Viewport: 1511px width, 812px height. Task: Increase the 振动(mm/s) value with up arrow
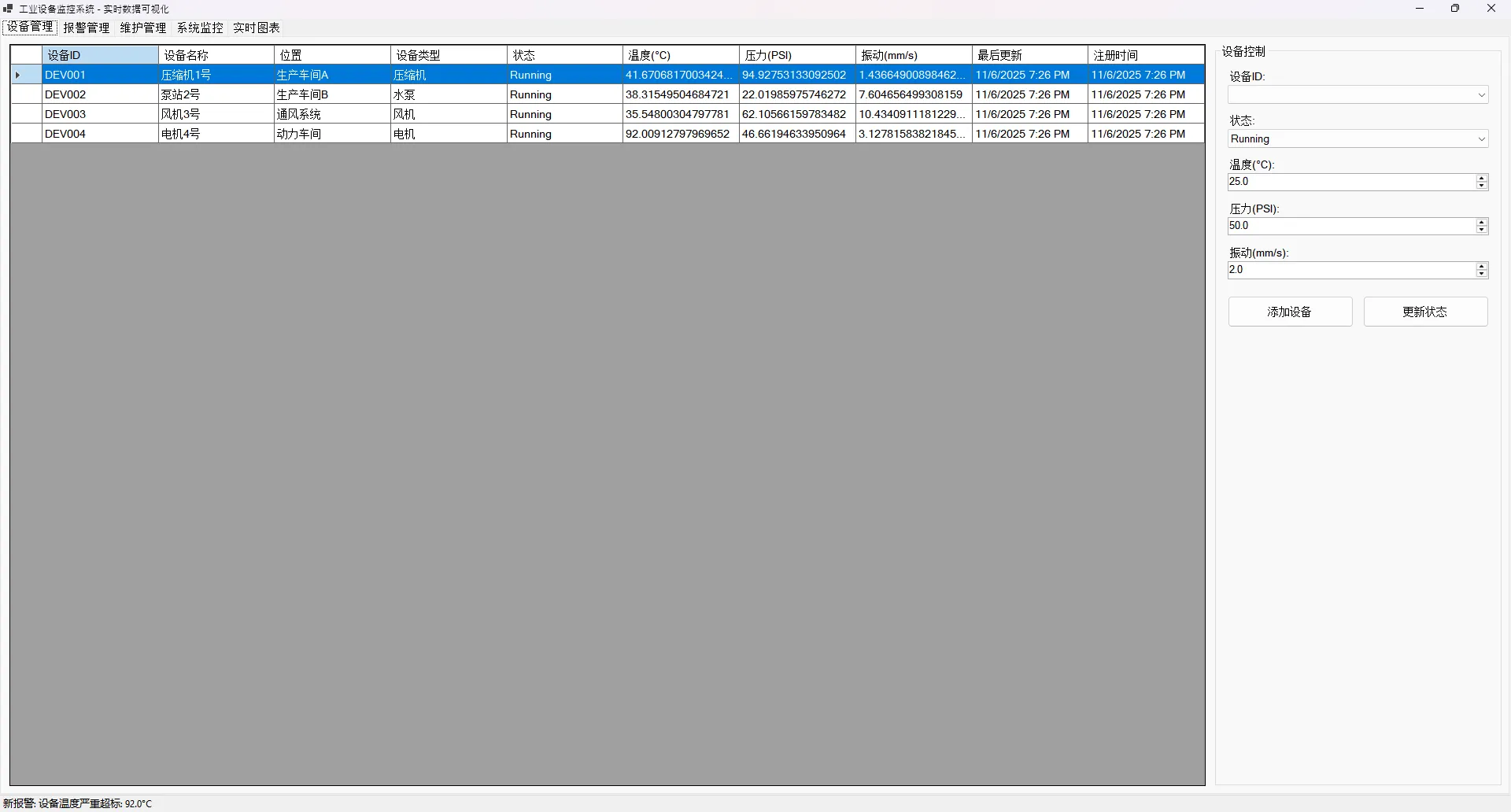click(1482, 267)
